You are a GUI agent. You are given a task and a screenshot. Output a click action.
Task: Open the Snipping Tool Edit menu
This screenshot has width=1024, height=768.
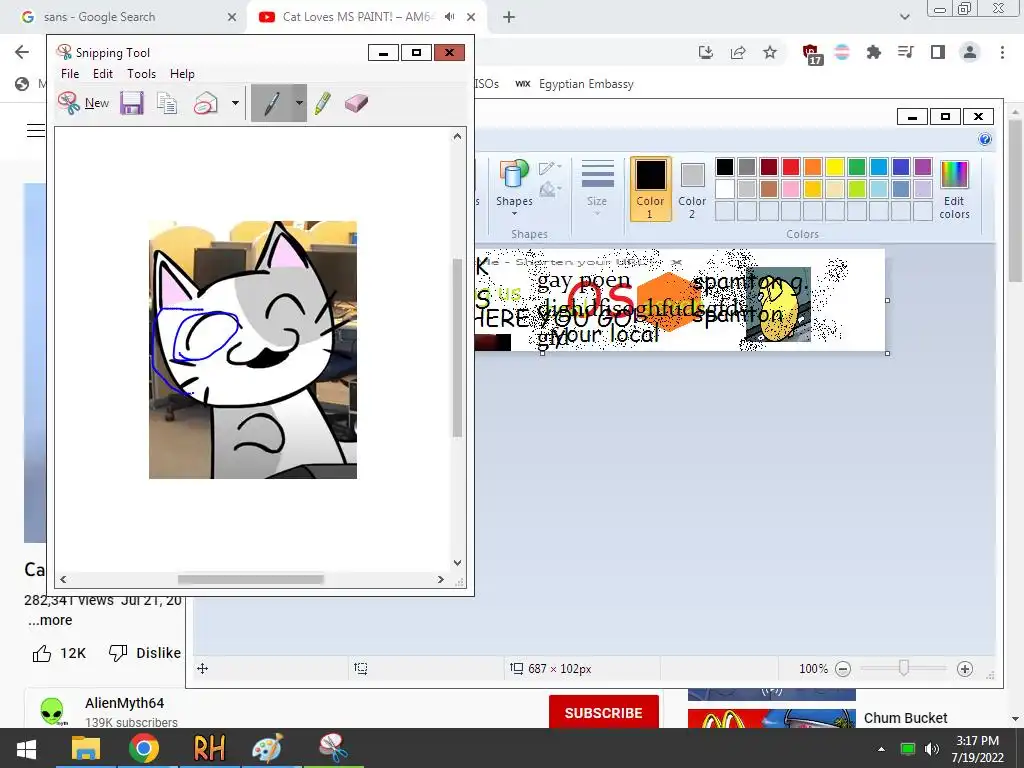pyautogui.click(x=103, y=74)
